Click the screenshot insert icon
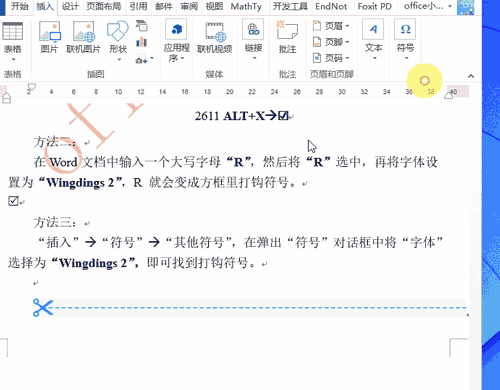Image resolution: width=500 pixels, height=390 pixels. pyautogui.click(x=141, y=59)
